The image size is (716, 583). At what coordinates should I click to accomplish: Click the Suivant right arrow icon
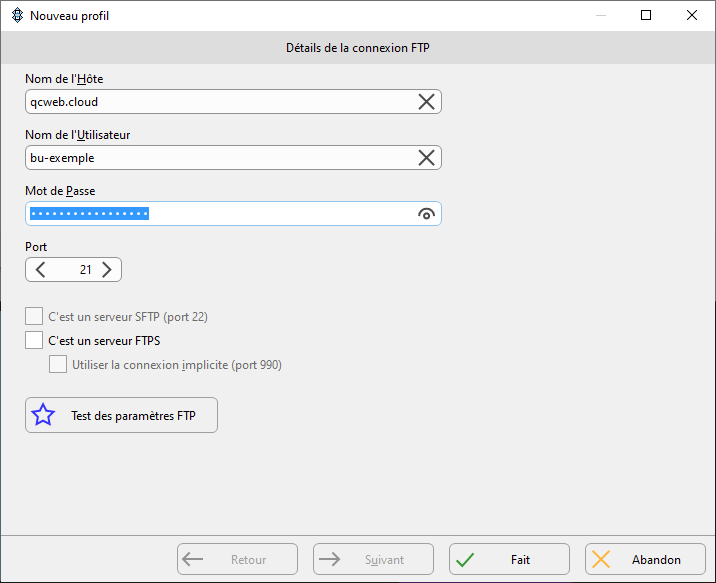point(329,559)
